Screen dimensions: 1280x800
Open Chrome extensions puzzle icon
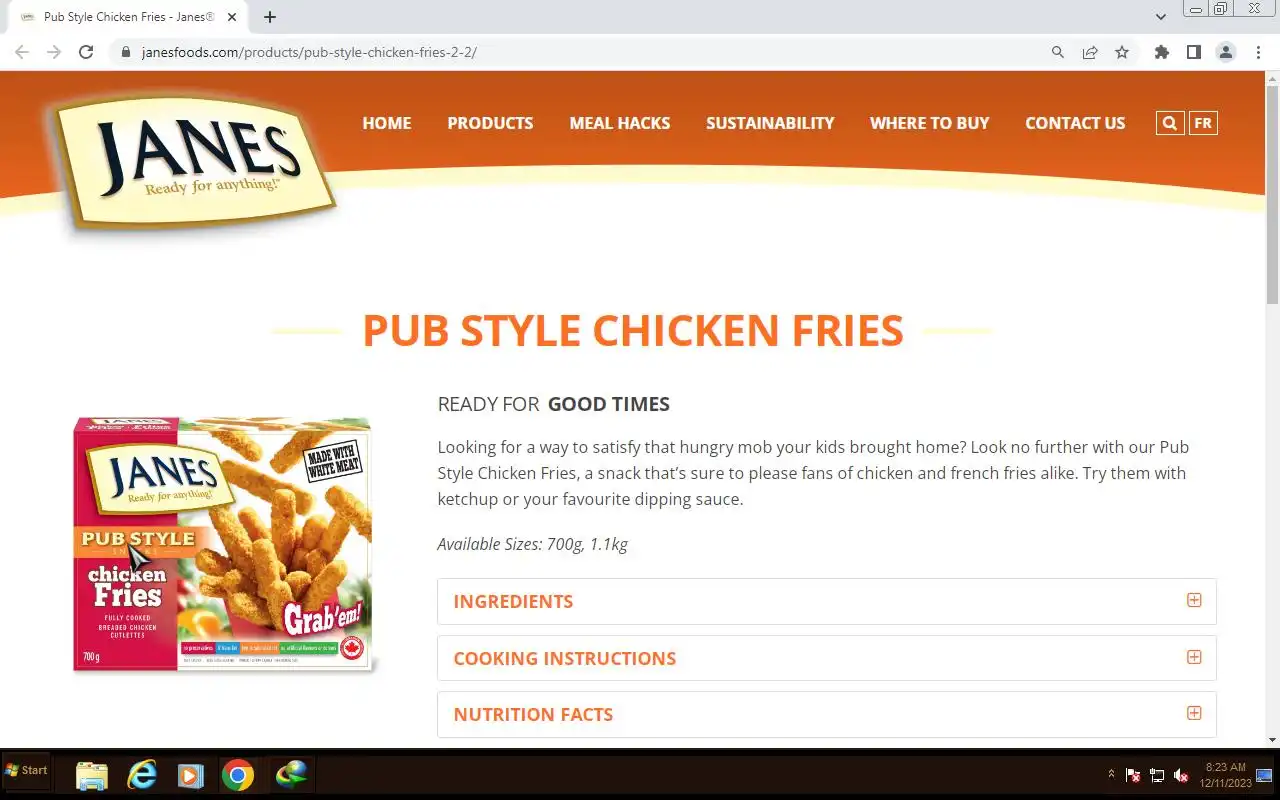[x=1161, y=52]
